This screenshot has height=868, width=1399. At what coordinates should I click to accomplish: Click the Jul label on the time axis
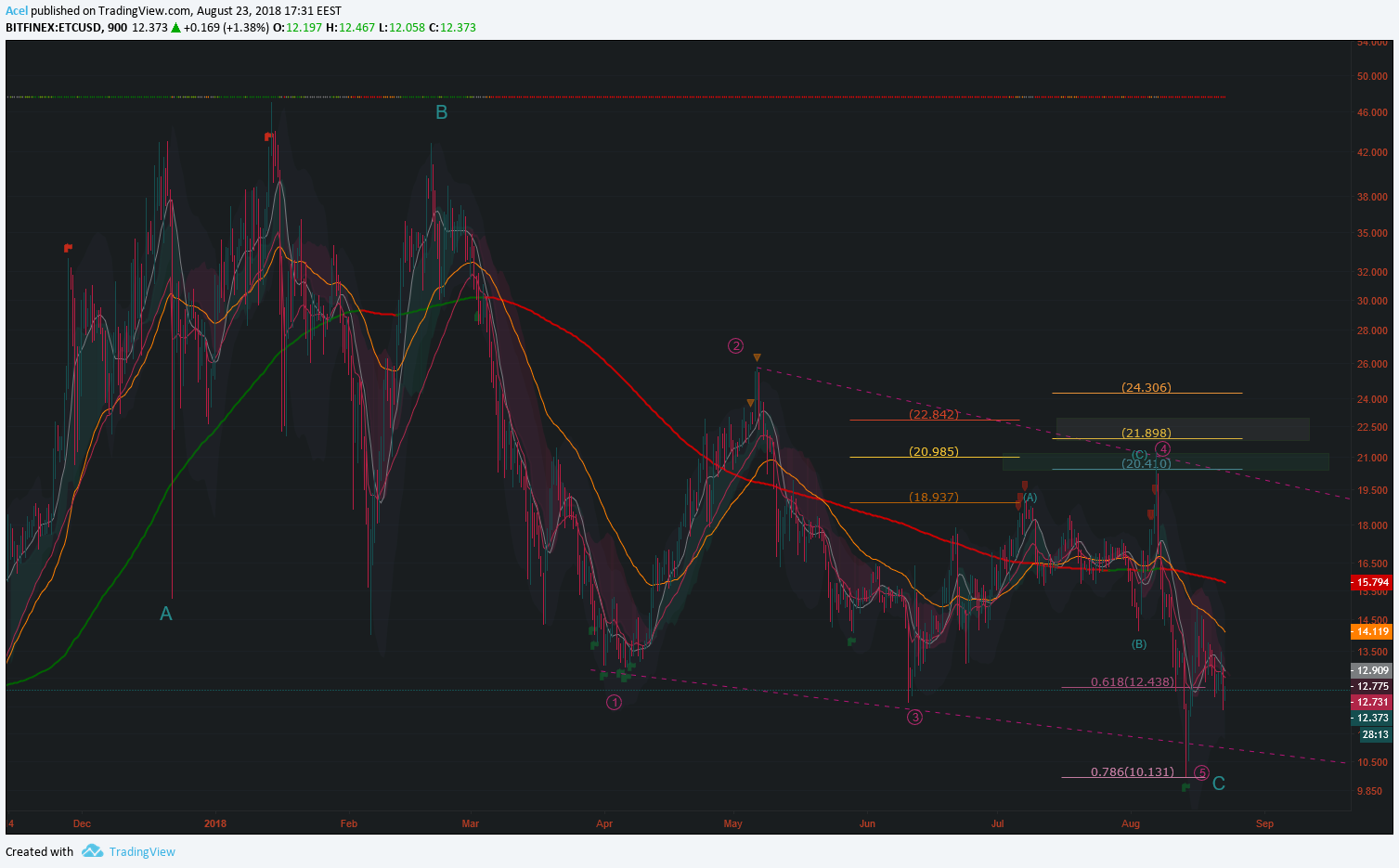(998, 823)
